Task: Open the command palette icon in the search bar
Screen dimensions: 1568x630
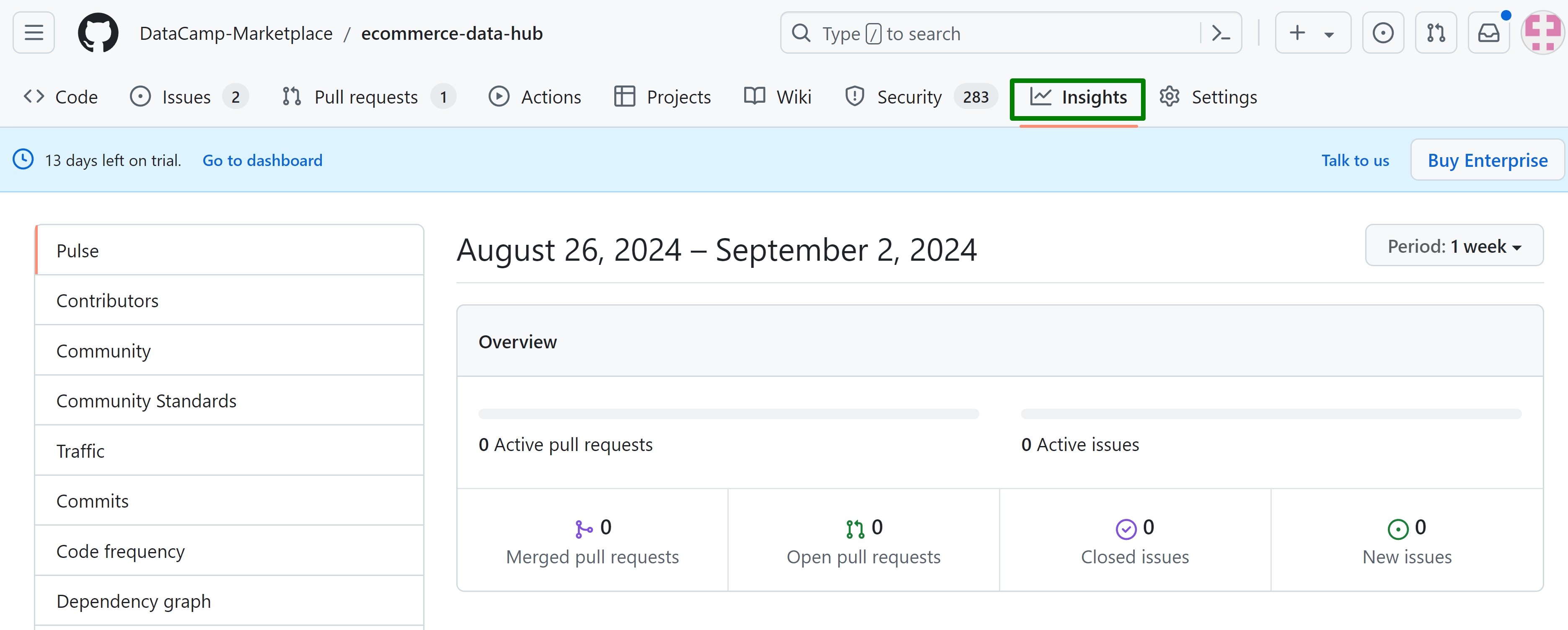Action: point(1221,33)
